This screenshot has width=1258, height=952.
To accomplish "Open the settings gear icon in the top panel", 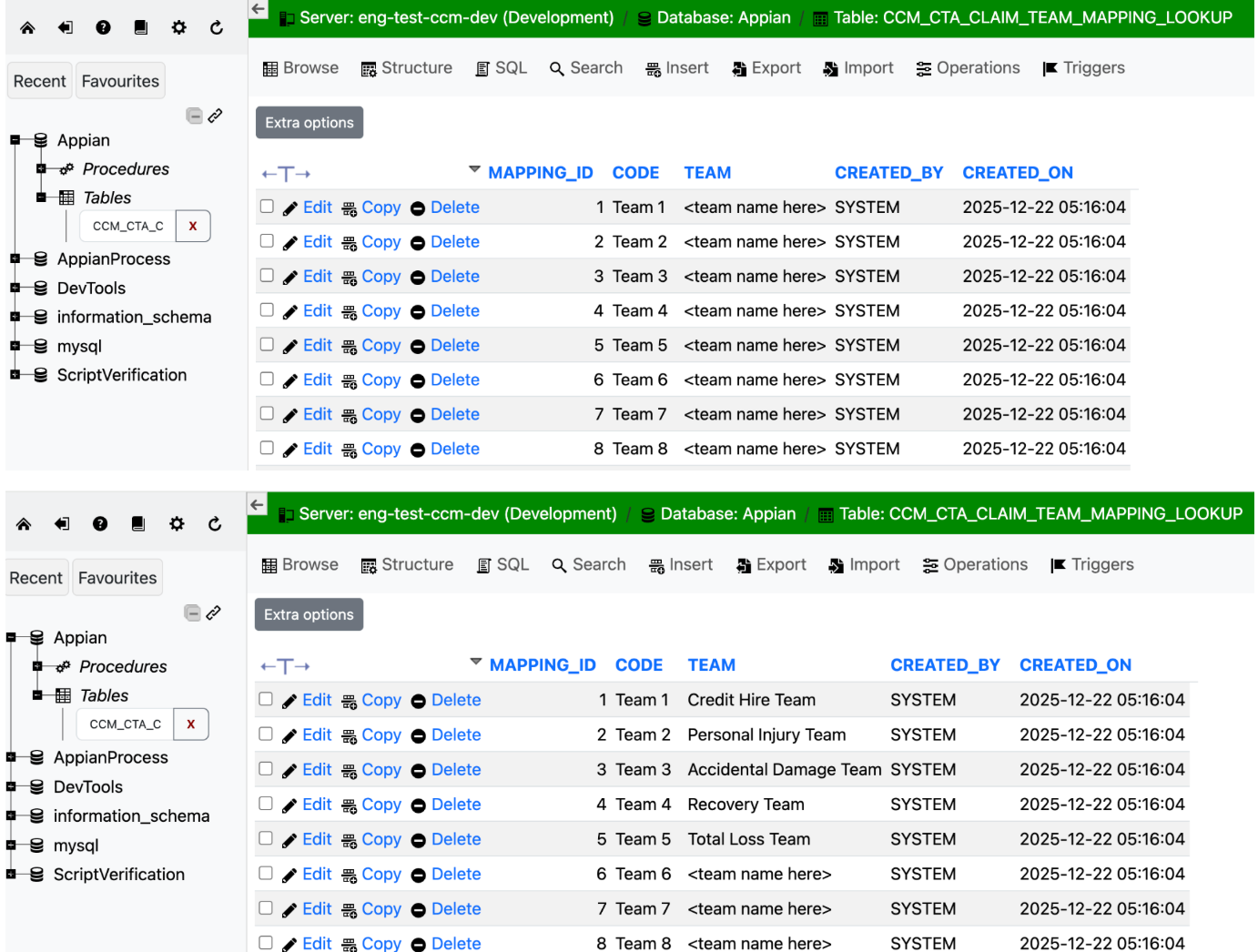I will coord(178,27).
